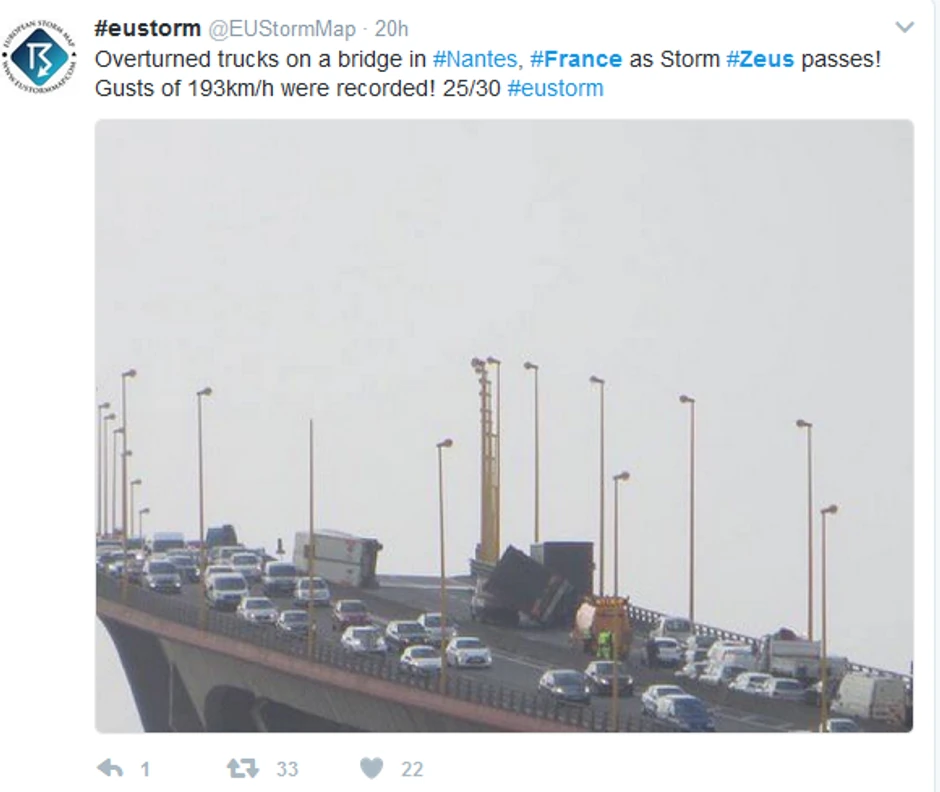Click the EUStormMap profile avatar

(x=40, y=58)
